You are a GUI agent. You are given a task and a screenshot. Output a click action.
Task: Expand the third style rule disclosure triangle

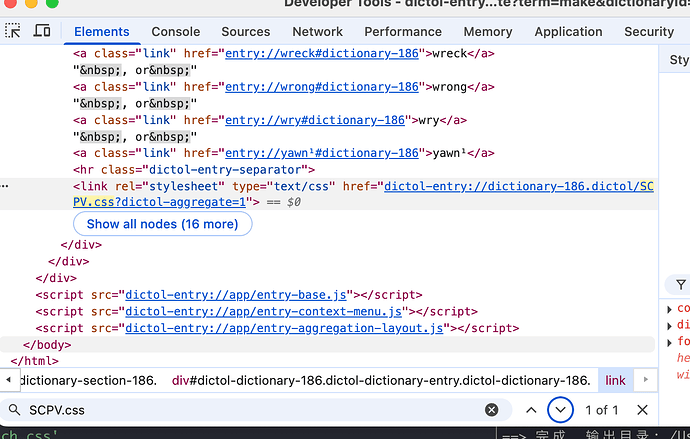click(x=670, y=342)
